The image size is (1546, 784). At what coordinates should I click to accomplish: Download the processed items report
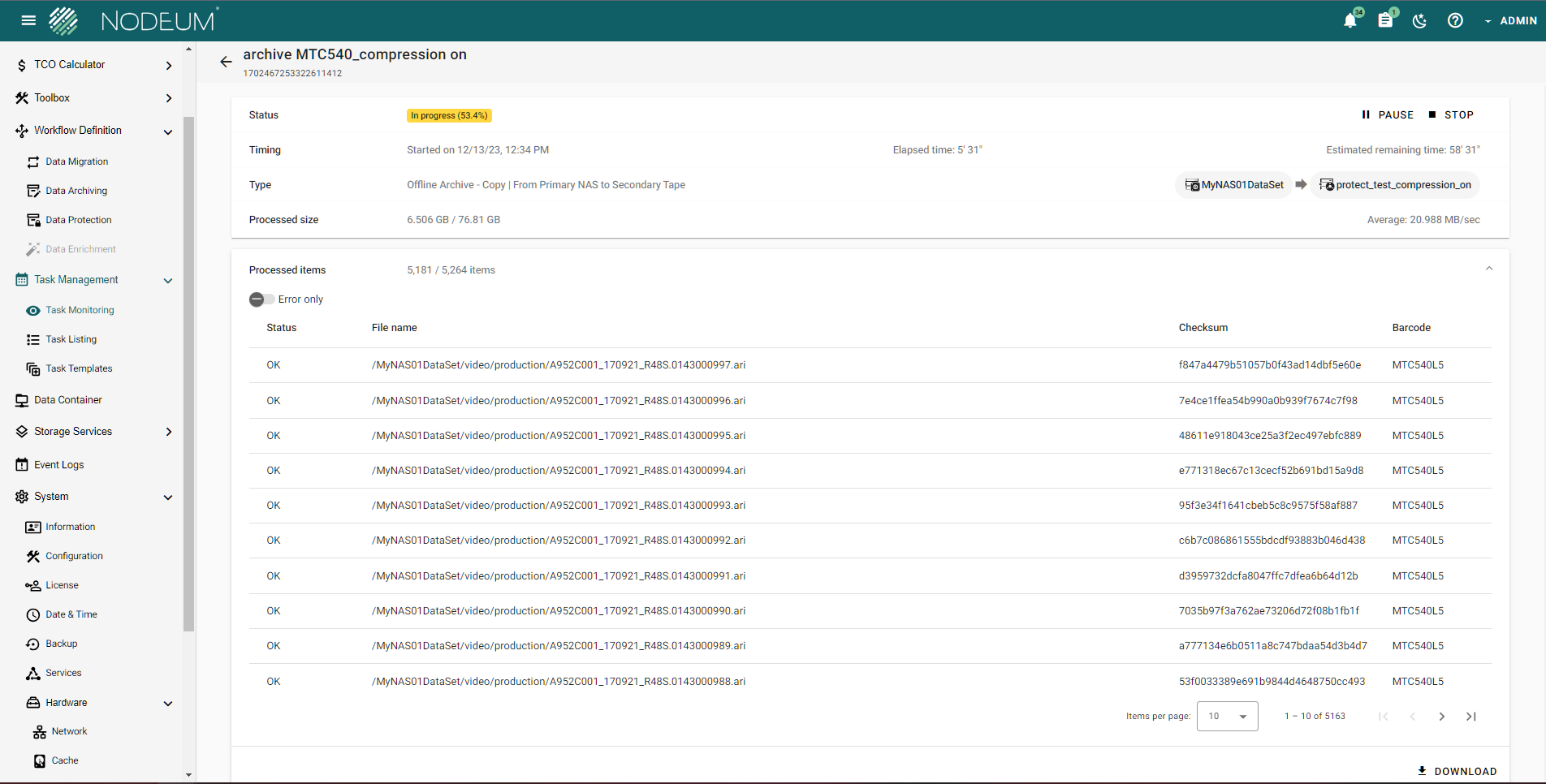pos(1457,771)
